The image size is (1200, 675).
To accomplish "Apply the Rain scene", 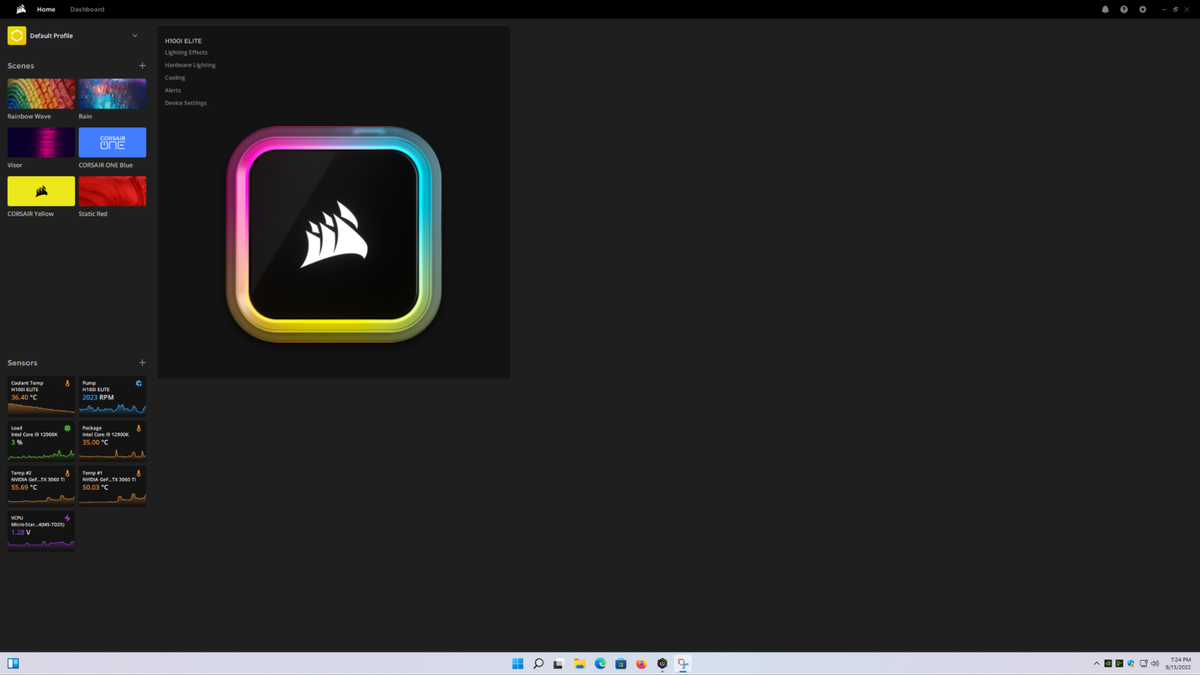I will [112, 94].
